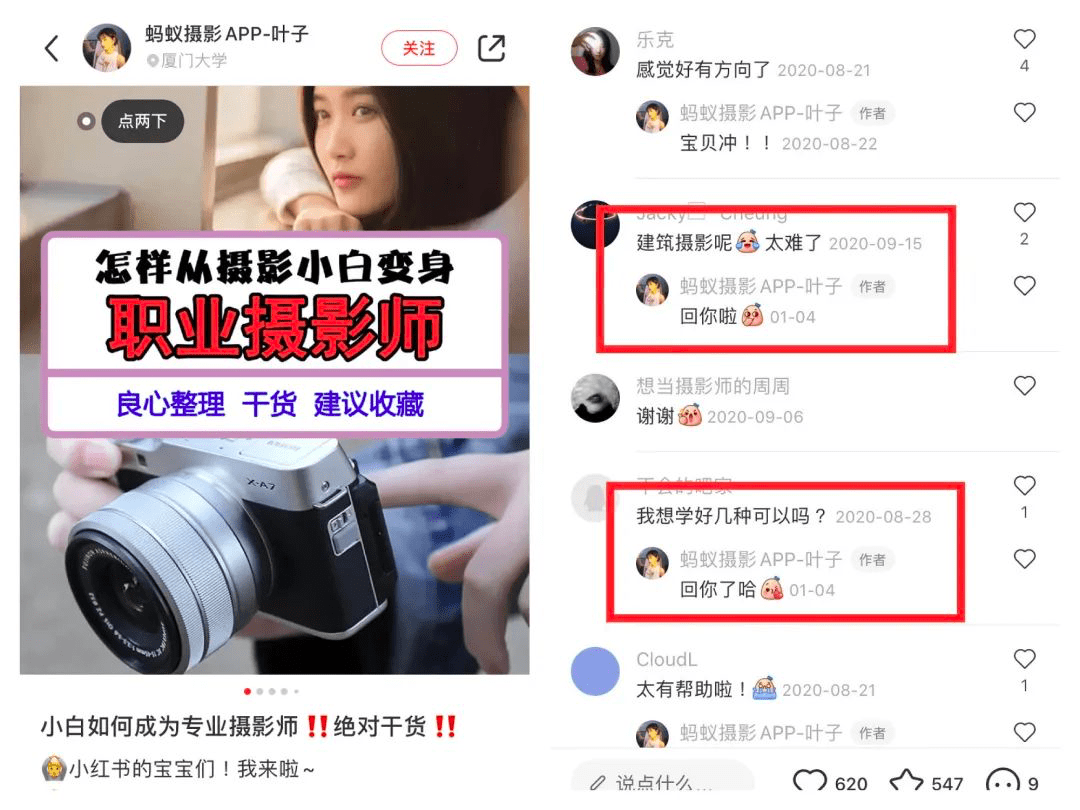Select the second image pagination dot
The height and width of the screenshot is (810, 1080).
pyautogui.click(x=260, y=691)
